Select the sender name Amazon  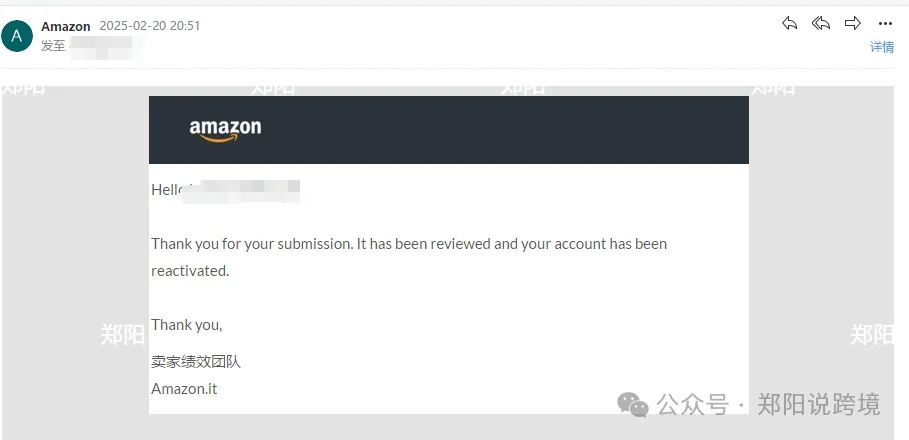(66, 26)
